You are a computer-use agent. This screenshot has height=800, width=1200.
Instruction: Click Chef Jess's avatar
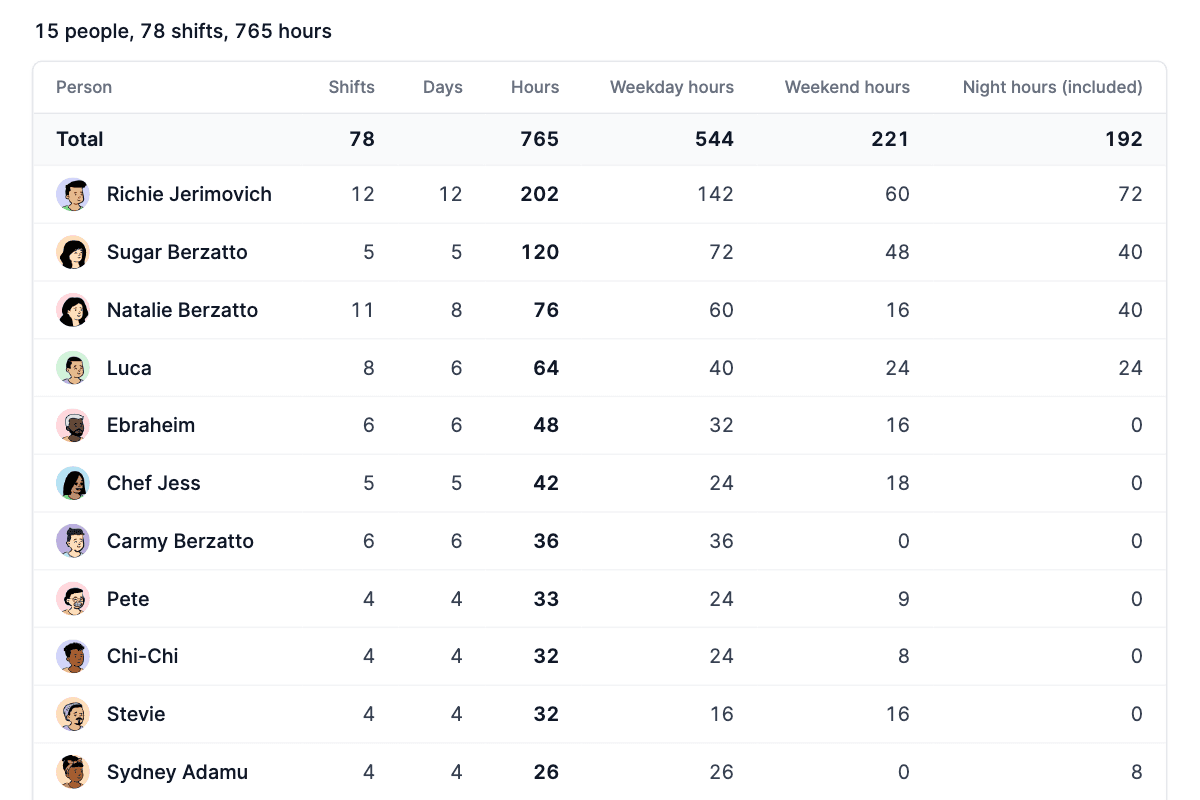(73, 483)
